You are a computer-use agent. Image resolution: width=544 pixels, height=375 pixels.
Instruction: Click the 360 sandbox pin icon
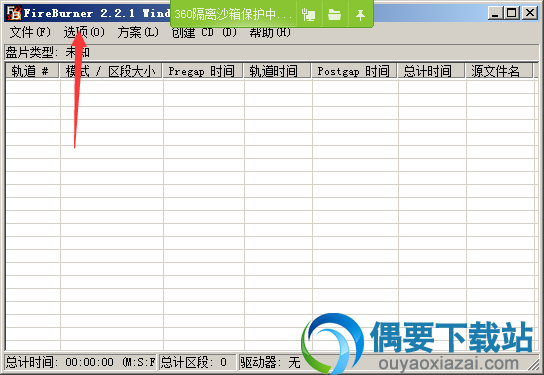click(360, 14)
